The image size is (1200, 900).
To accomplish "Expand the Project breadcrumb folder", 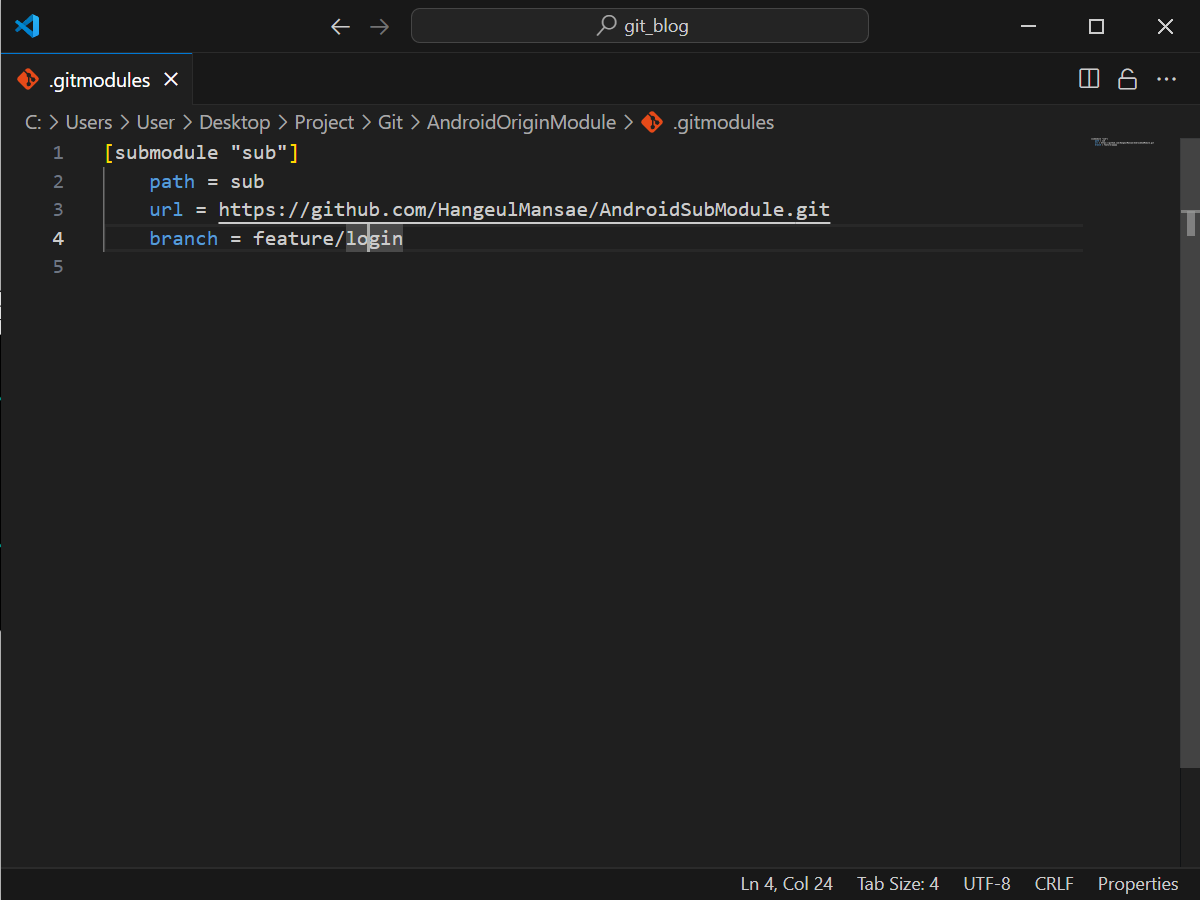I will pos(324,122).
